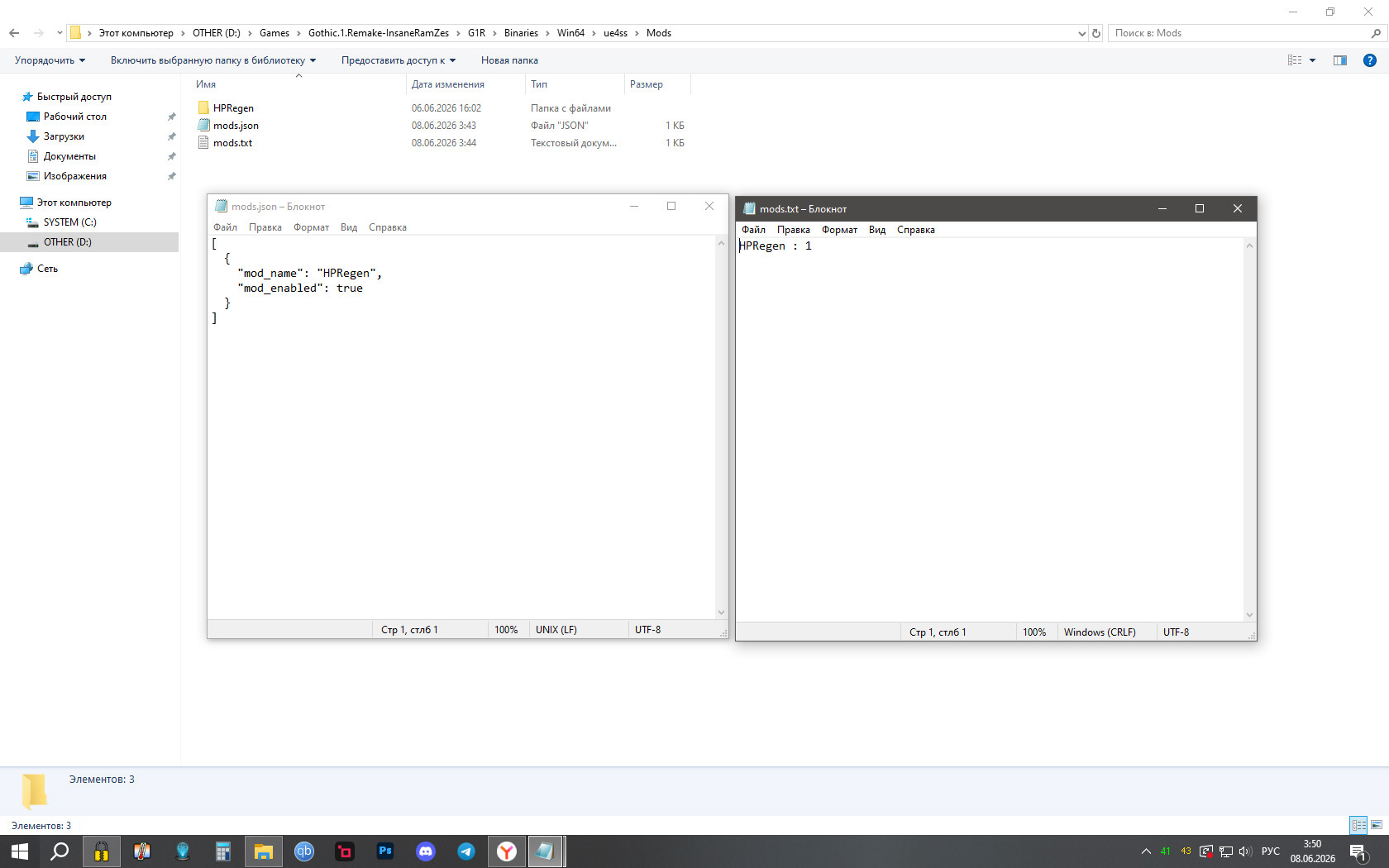Screen dimensions: 1389x868
Task: Click the text area of mods.txt Notepad
Action: point(990,430)
